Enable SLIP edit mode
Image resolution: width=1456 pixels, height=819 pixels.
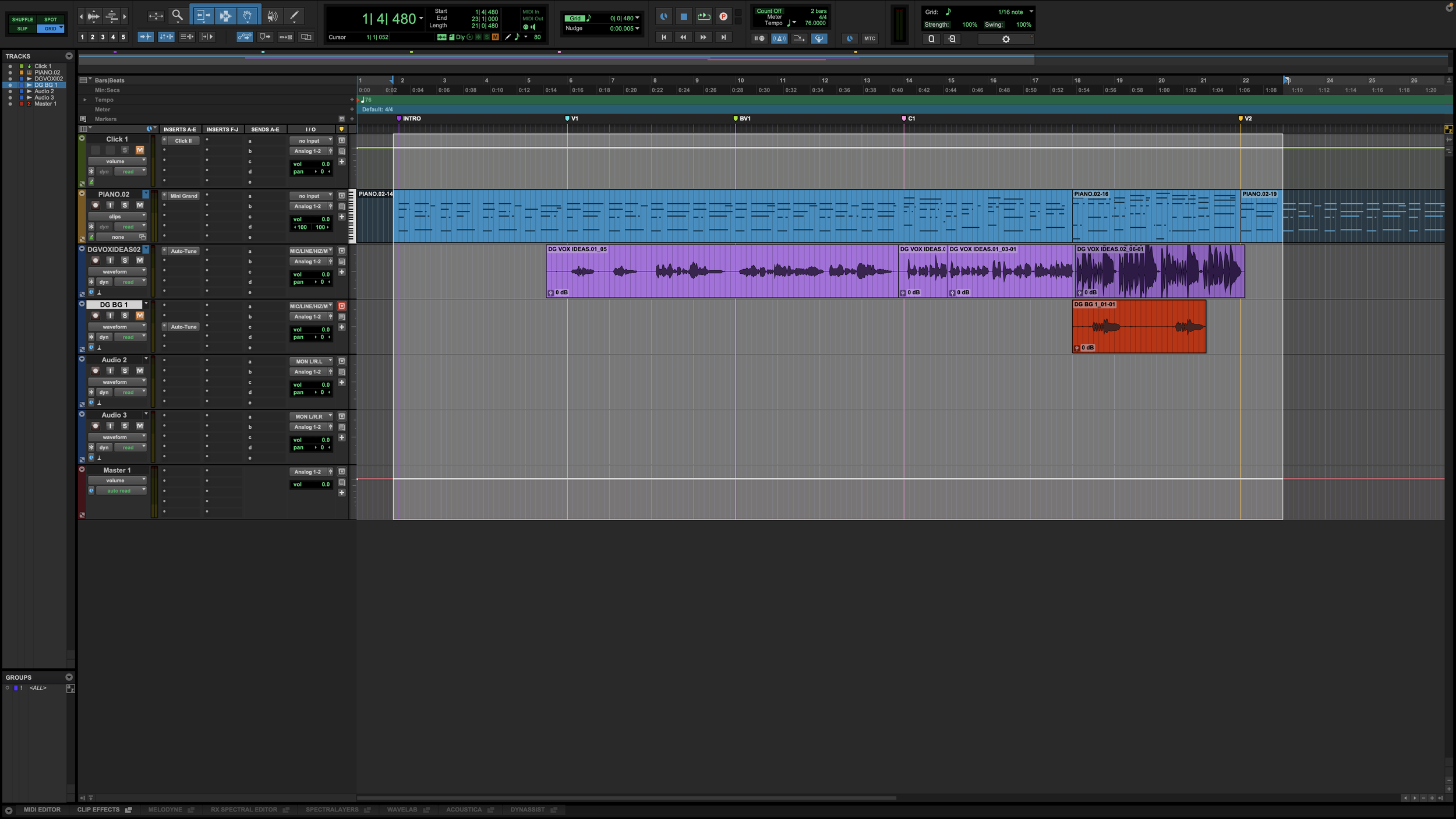(22, 29)
